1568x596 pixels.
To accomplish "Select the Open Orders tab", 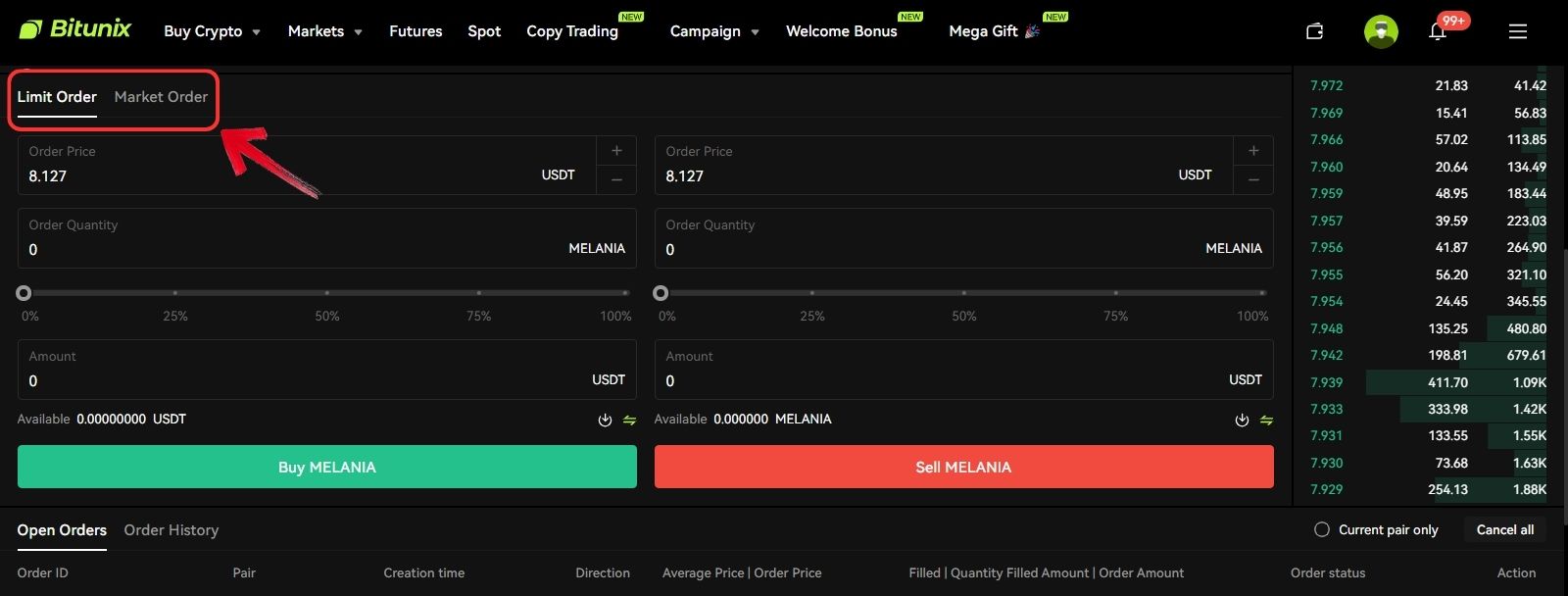I will 62,530.
